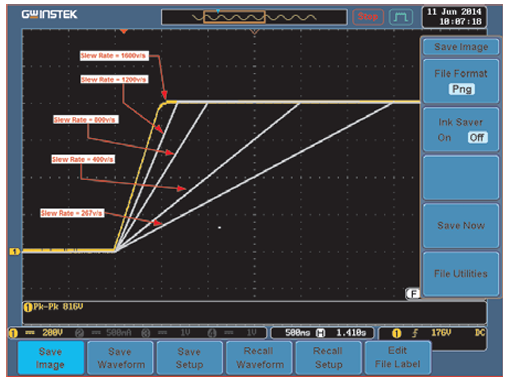Click the red Stop status indicator

pyautogui.click(x=368, y=17)
